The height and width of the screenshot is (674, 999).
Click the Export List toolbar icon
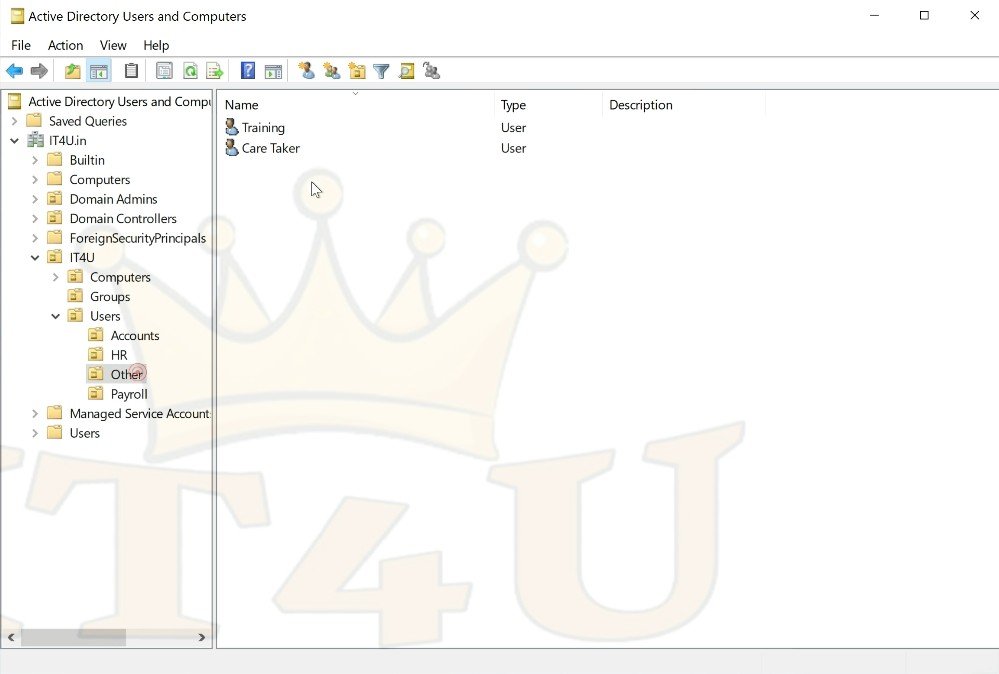(214, 71)
